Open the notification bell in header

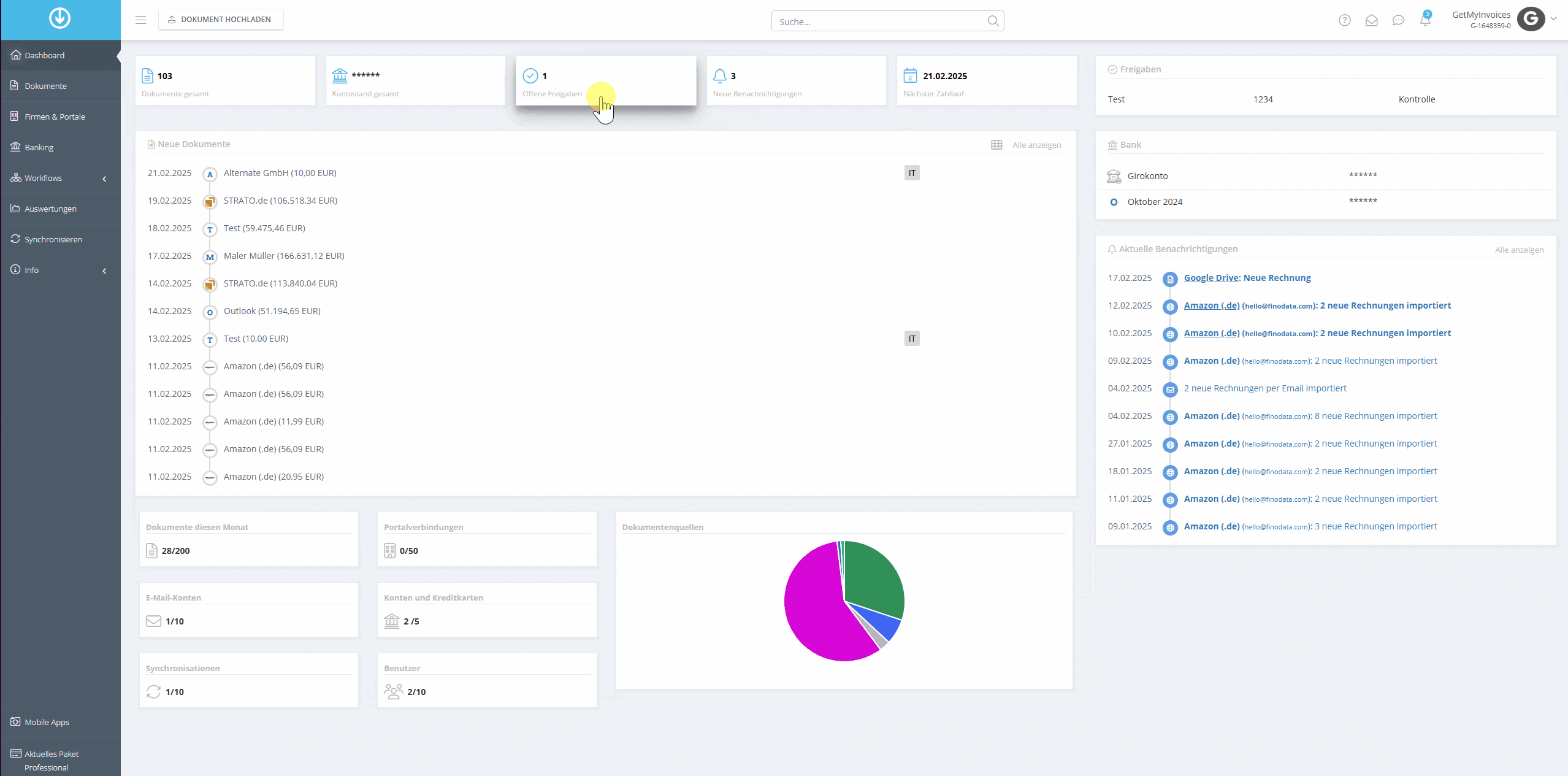1425,20
